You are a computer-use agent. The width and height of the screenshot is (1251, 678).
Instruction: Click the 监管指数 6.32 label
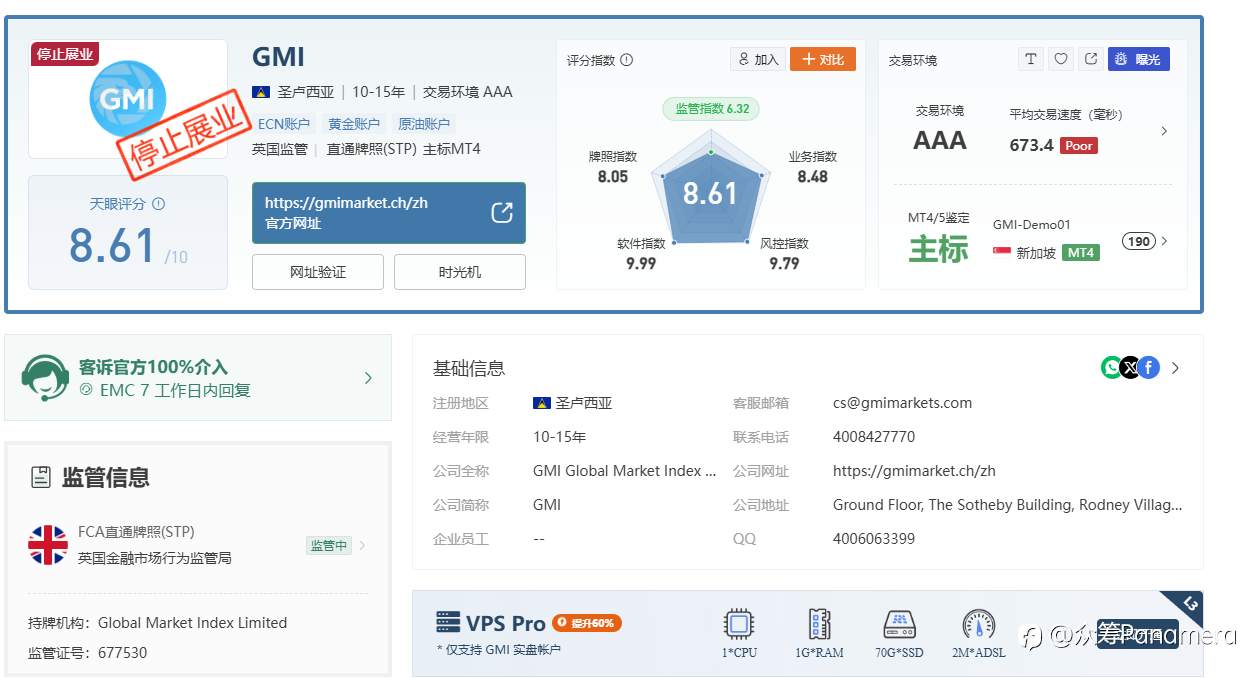pos(711,108)
